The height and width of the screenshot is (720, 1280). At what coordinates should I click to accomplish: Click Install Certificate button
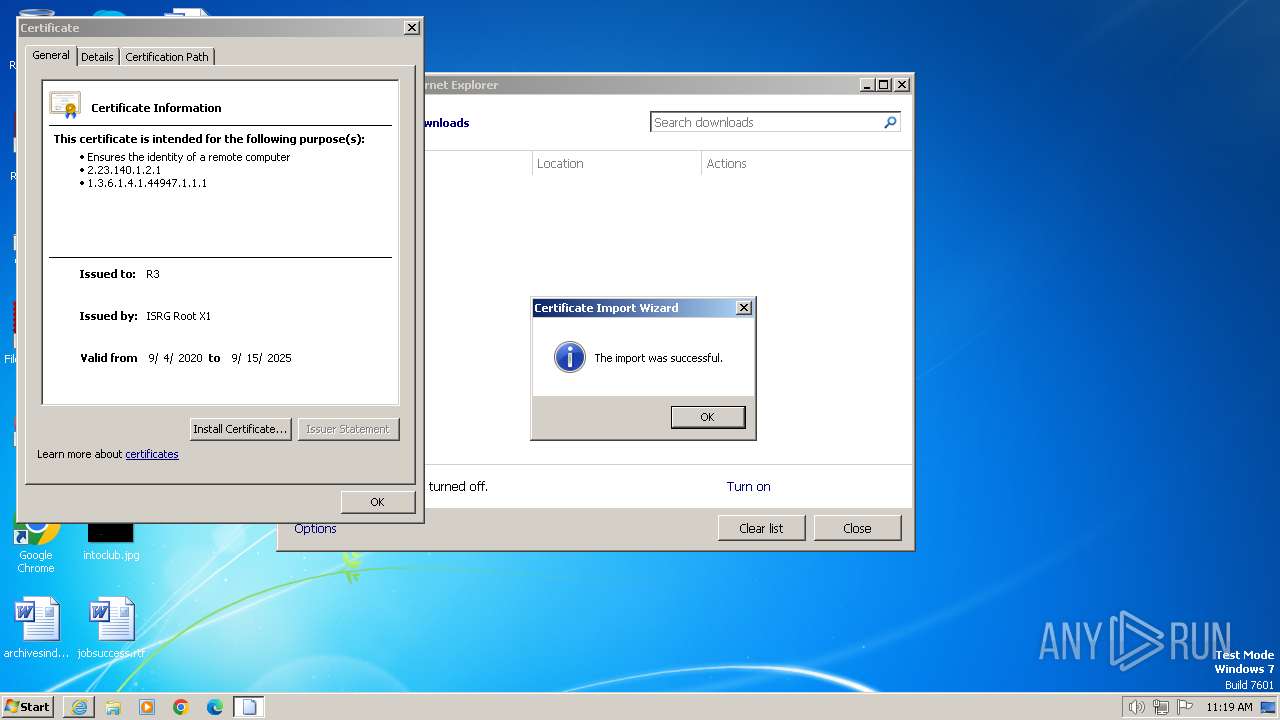(x=240, y=429)
